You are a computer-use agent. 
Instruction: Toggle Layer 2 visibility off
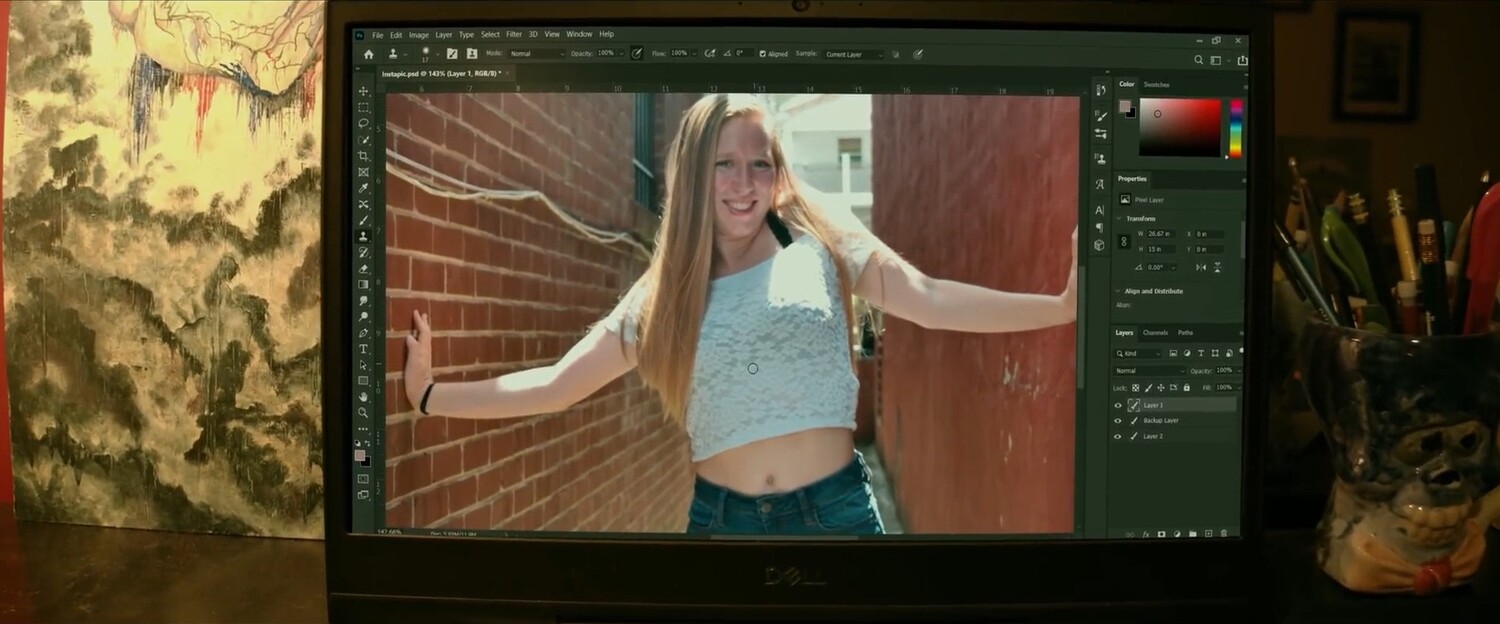coord(1118,435)
